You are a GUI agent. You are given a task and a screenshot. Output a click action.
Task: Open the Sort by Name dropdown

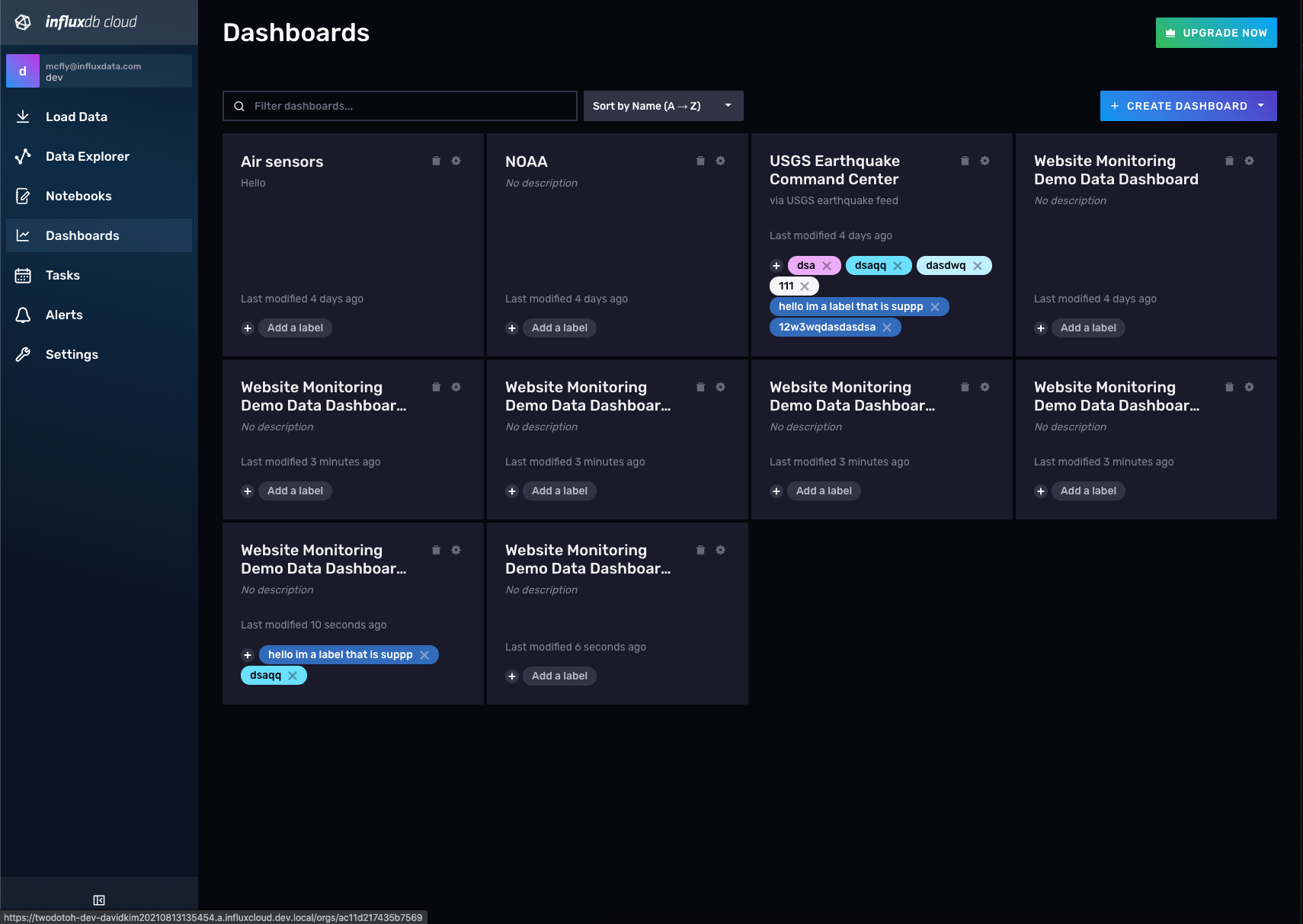click(x=662, y=106)
